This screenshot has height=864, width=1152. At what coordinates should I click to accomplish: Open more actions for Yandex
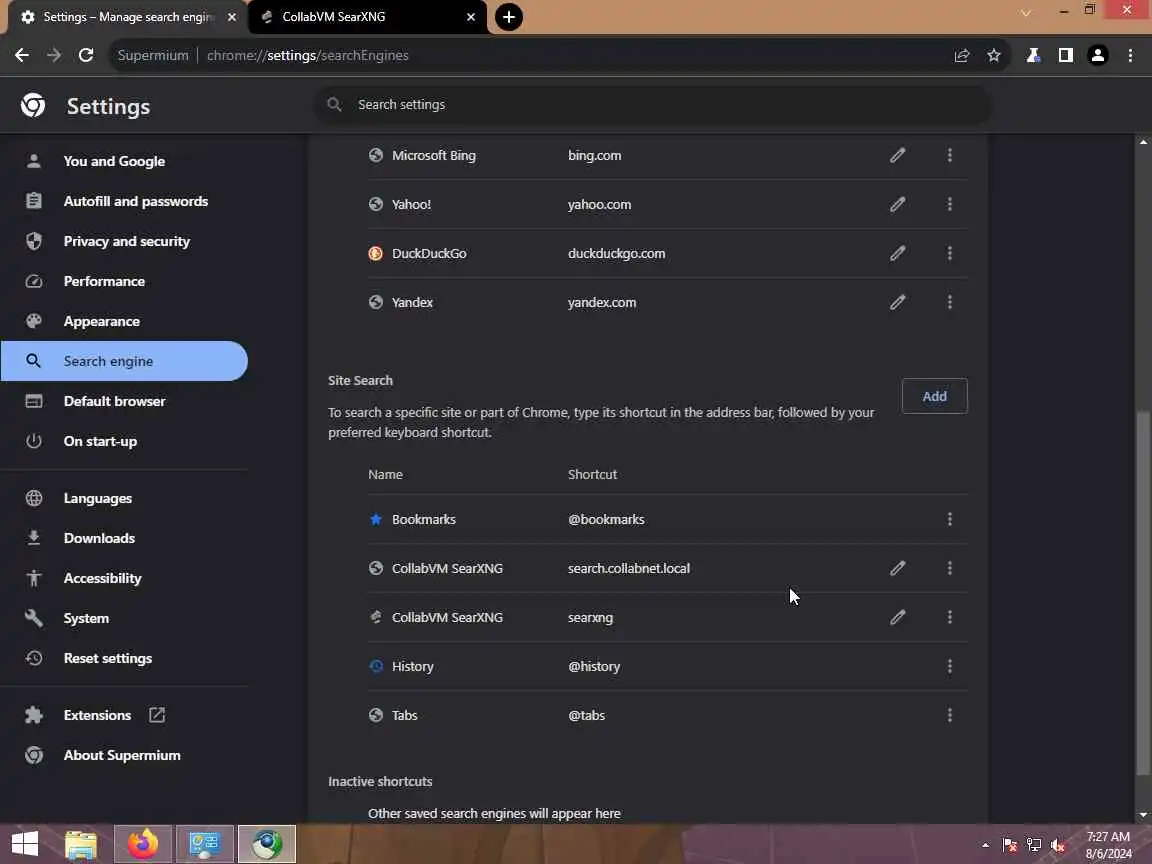(x=949, y=302)
